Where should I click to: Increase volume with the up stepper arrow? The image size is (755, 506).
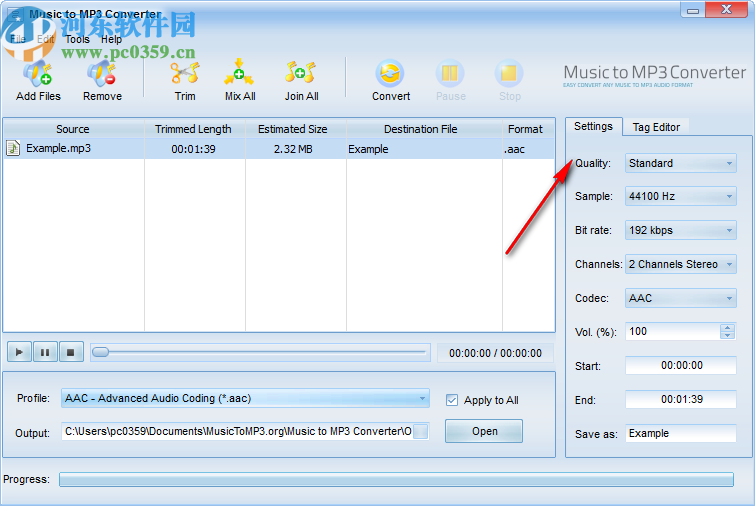click(728, 327)
